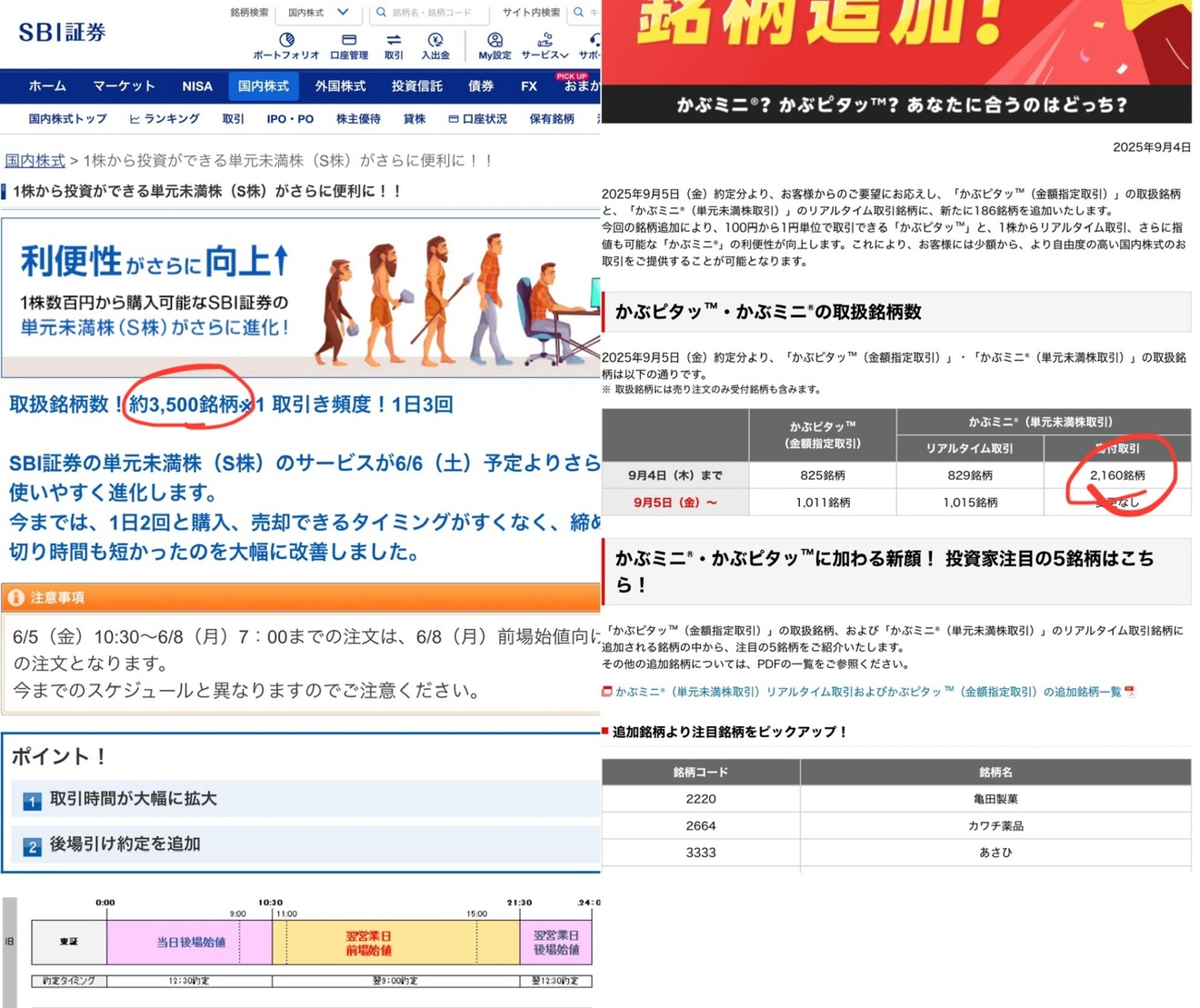Image resolution: width=1200 pixels, height=1008 pixels.
Task: Open the 追加銘柄一覧 PDF link
Action: [867, 692]
